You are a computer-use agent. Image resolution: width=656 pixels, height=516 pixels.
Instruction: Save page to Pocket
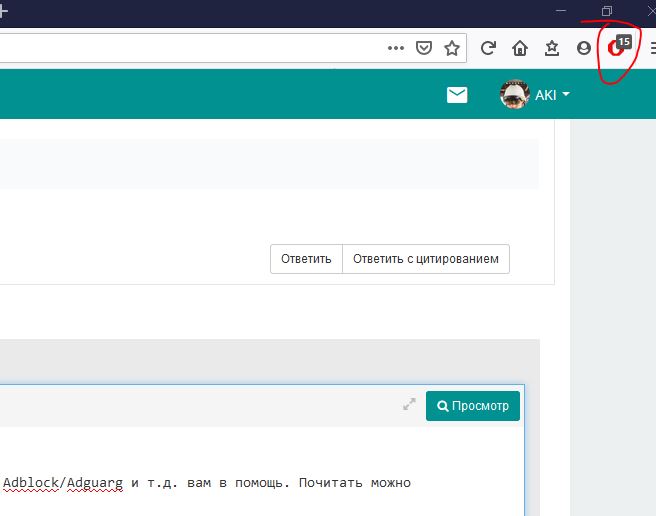[x=424, y=47]
